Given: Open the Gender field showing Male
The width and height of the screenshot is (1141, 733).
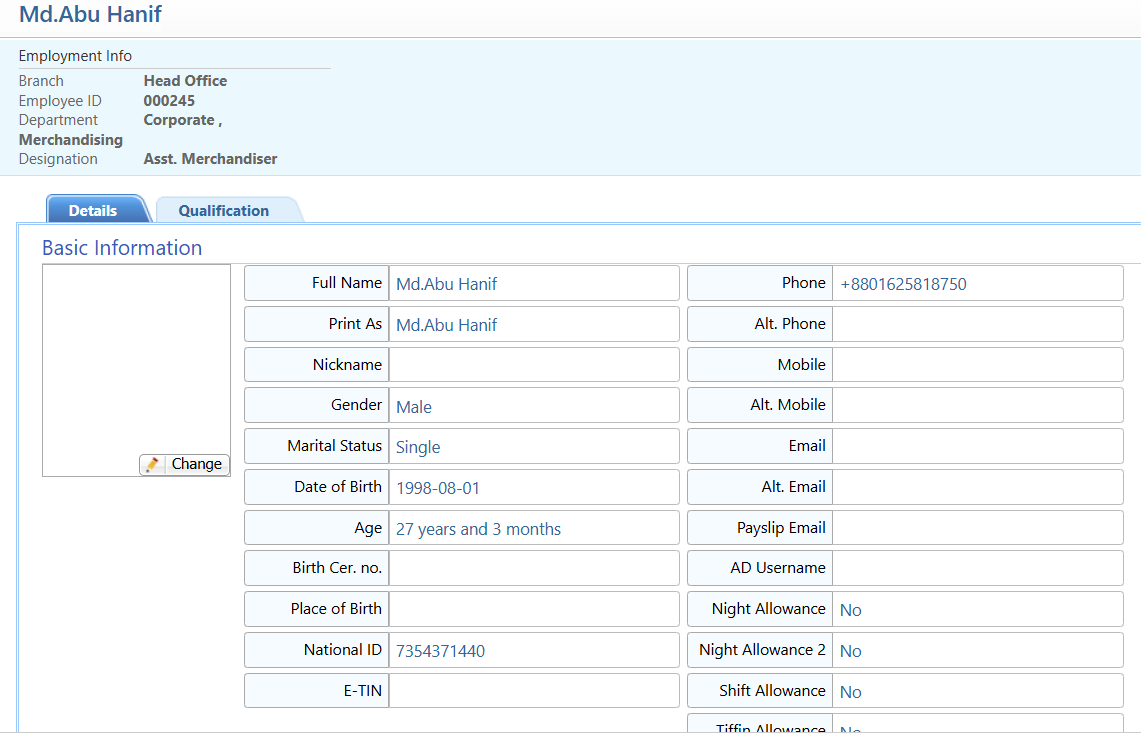Looking at the screenshot, I should point(533,406).
